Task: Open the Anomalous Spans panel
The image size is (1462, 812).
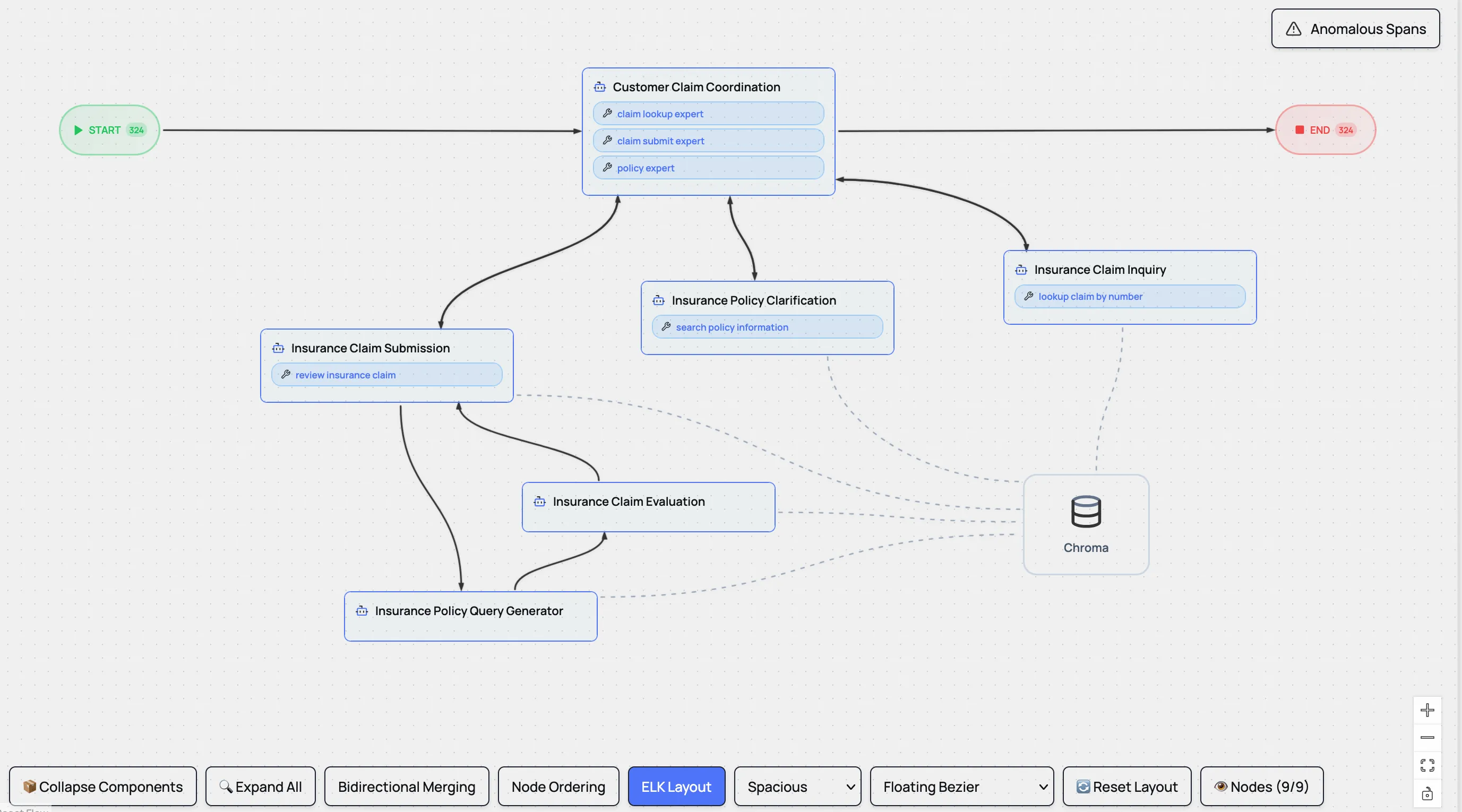Action: pyautogui.click(x=1355, y=28)
